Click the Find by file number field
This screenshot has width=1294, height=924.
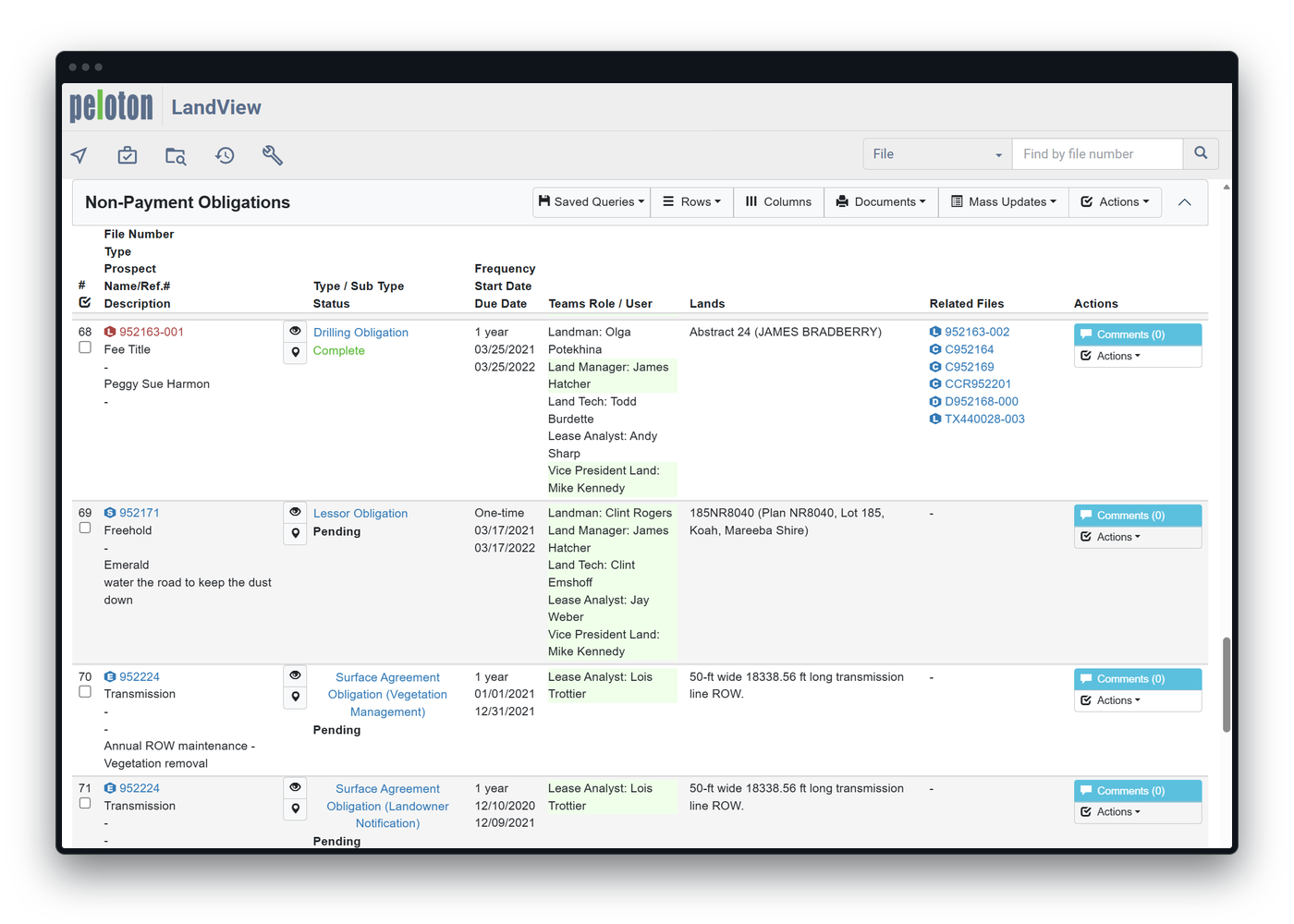tap(1098, 154)
